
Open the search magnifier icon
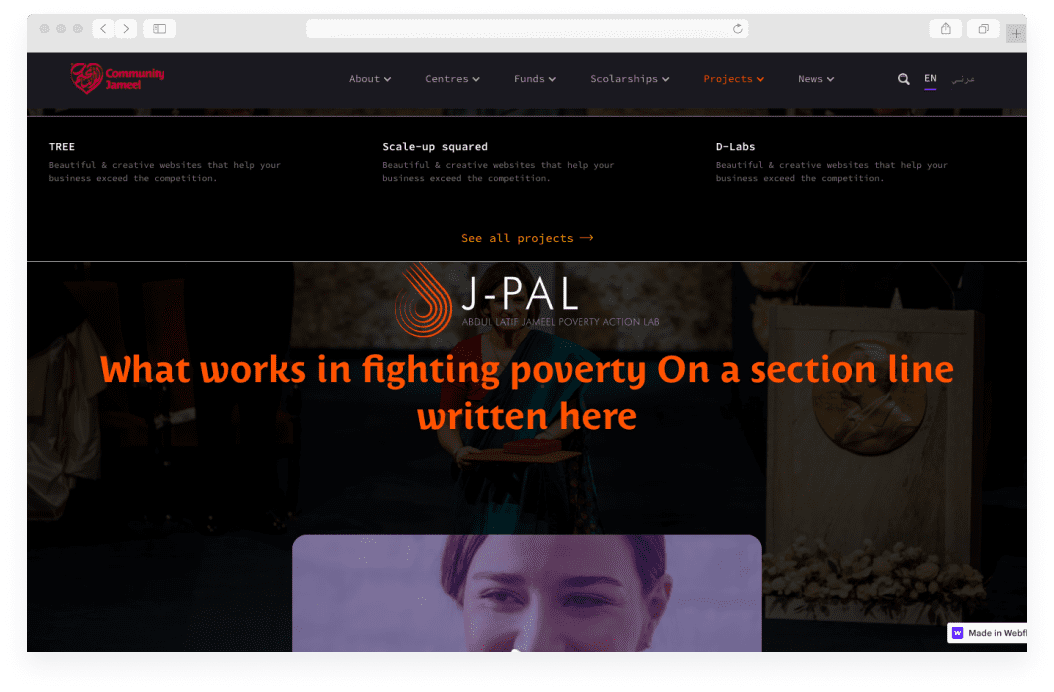pos(903,79)
